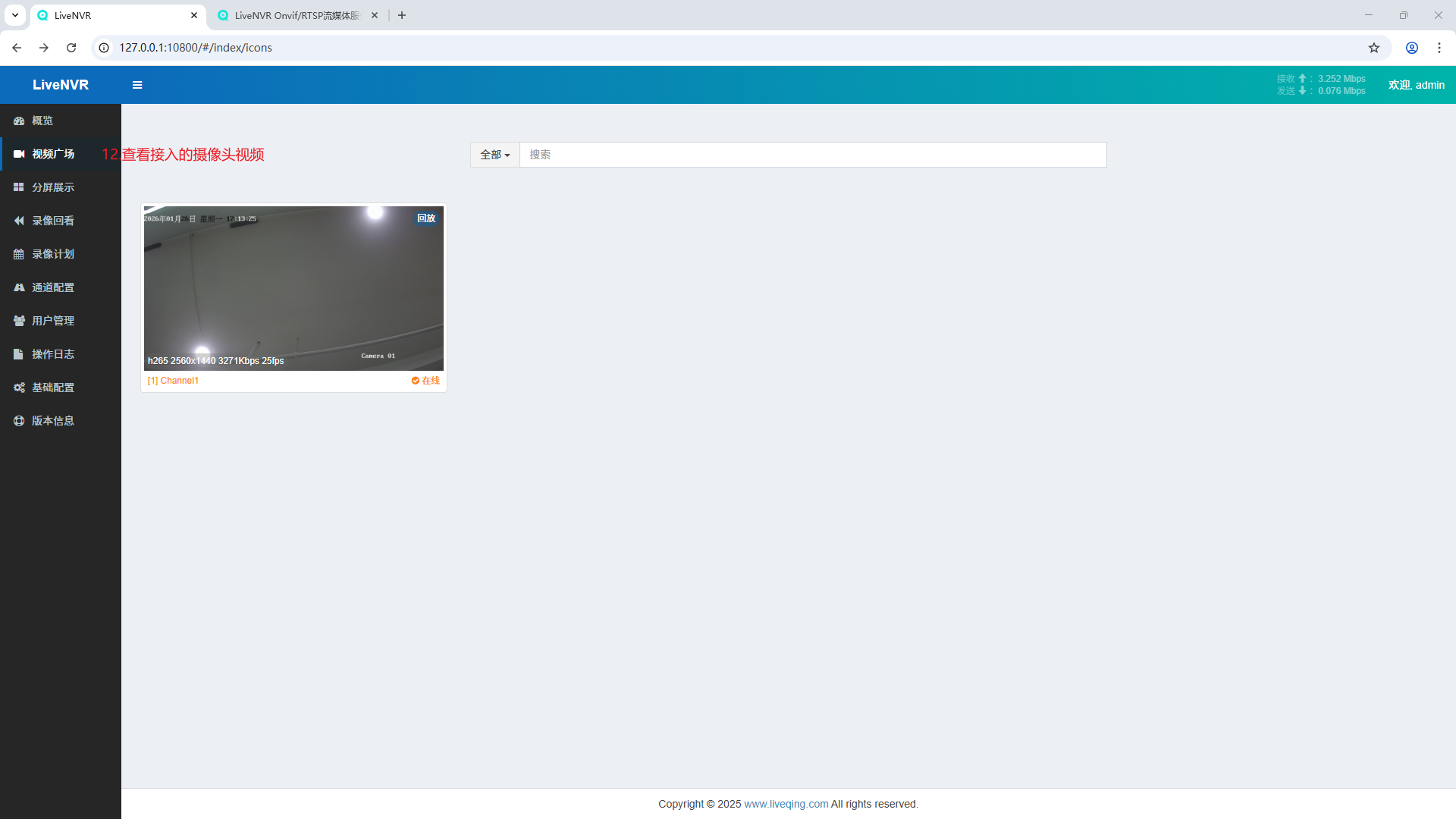Open the 概览 dashboard icon
This screenshot has height=819, width=1456.
[x=19, y=121]
